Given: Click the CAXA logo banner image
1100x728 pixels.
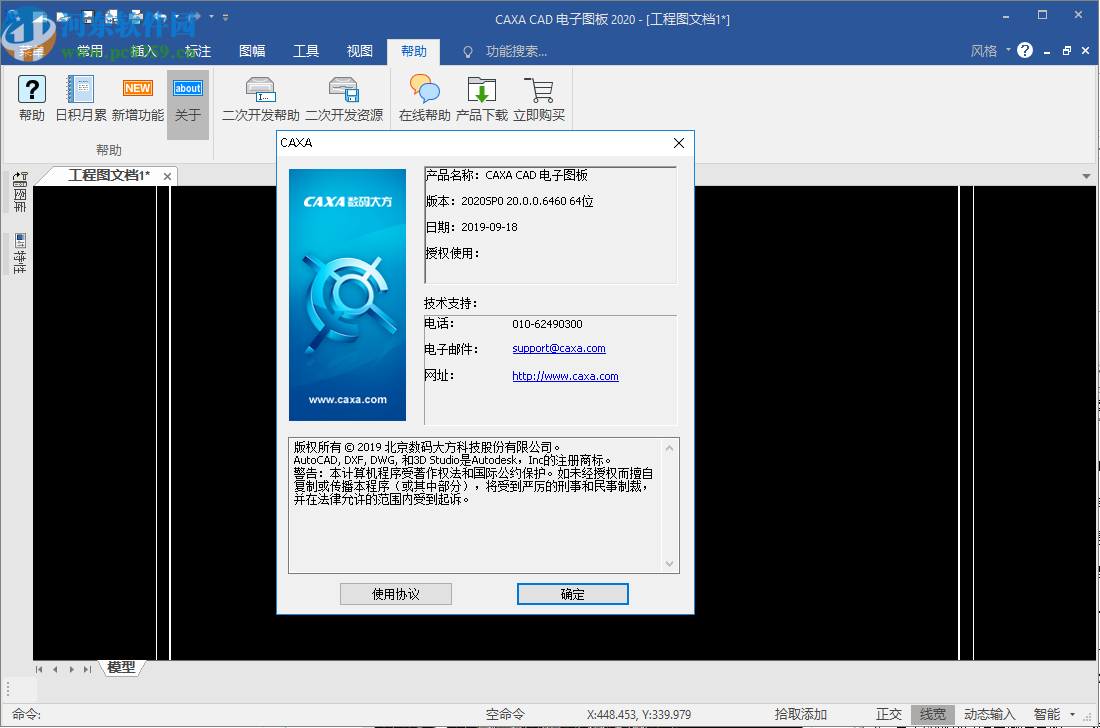Looking at the screenshot, I should (347, 295).
